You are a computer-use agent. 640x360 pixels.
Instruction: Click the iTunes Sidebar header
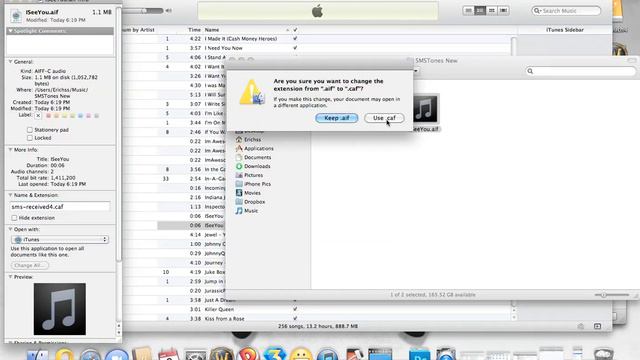(x=565, y=30)
